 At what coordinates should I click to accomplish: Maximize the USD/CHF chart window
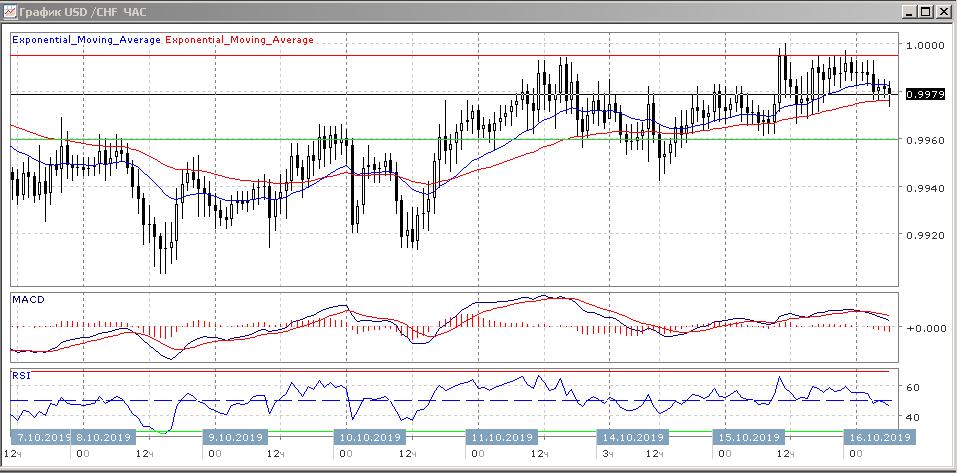click(926, 12)
